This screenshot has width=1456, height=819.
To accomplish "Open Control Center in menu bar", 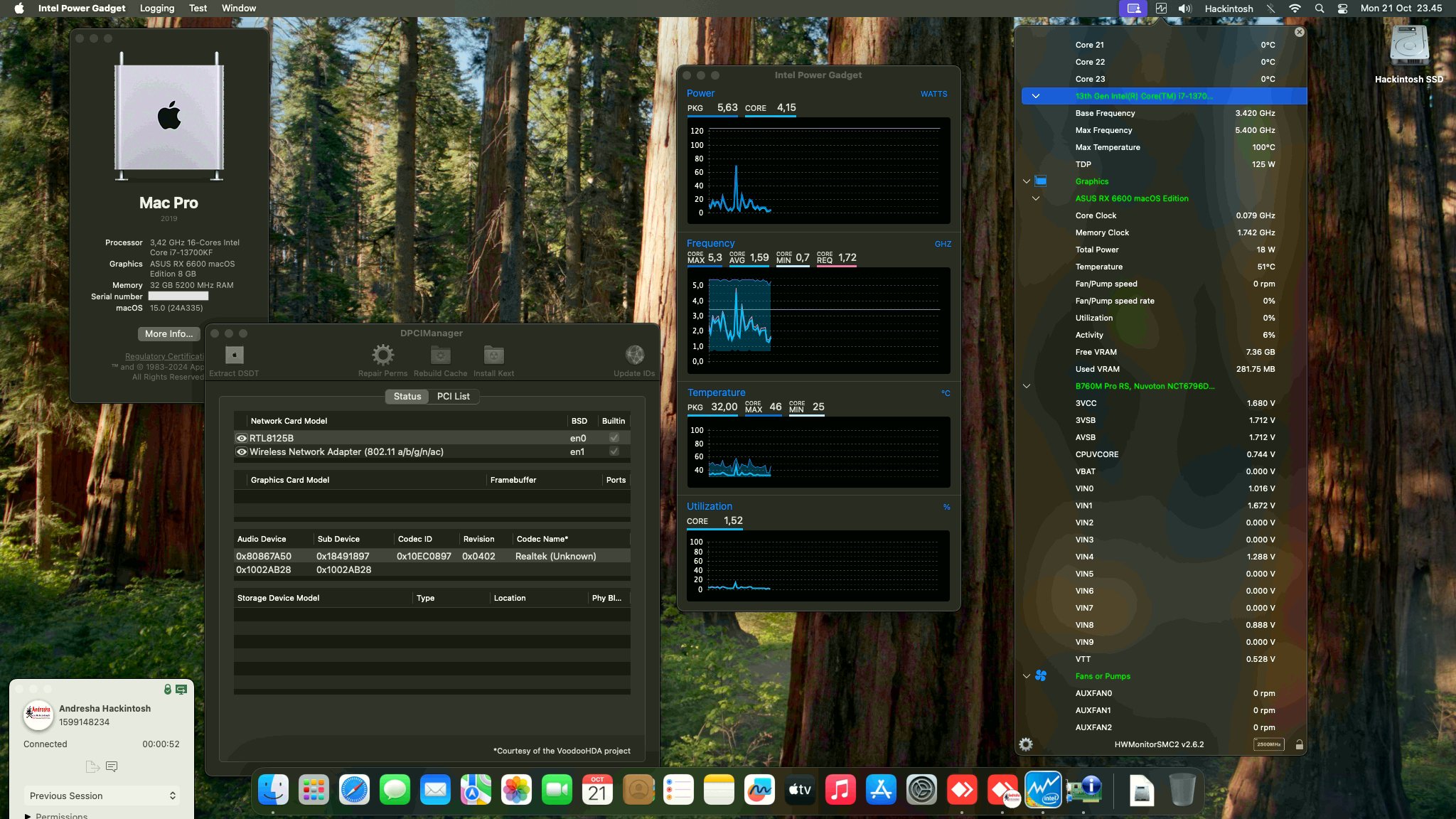I will 1342,9.
